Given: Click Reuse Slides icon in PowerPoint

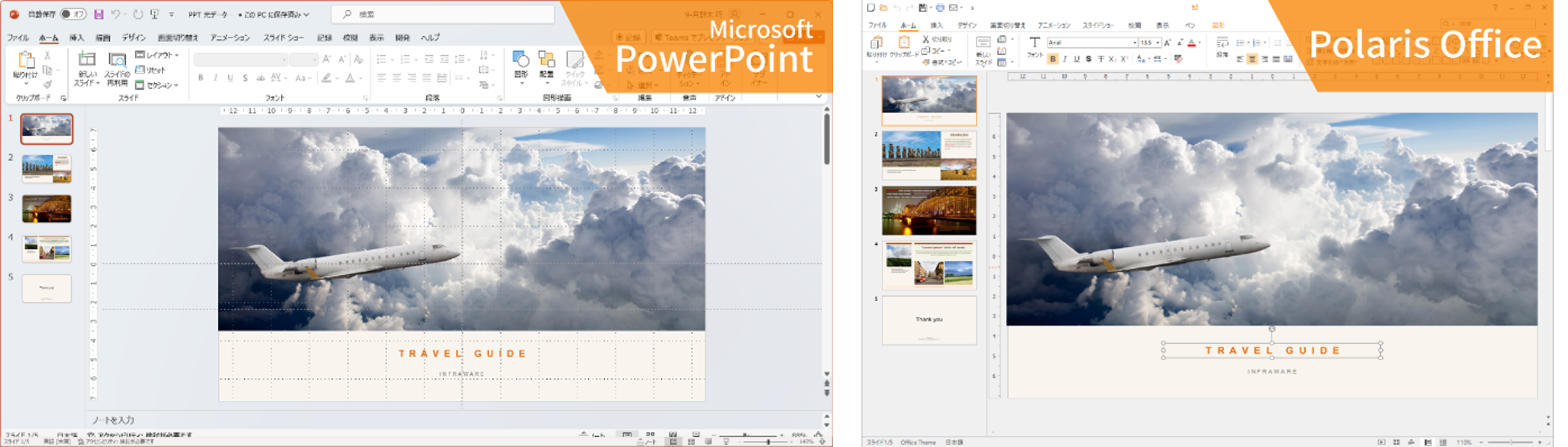Looking at the screenshot, I should pyautogui.click(x=117, y=60).
